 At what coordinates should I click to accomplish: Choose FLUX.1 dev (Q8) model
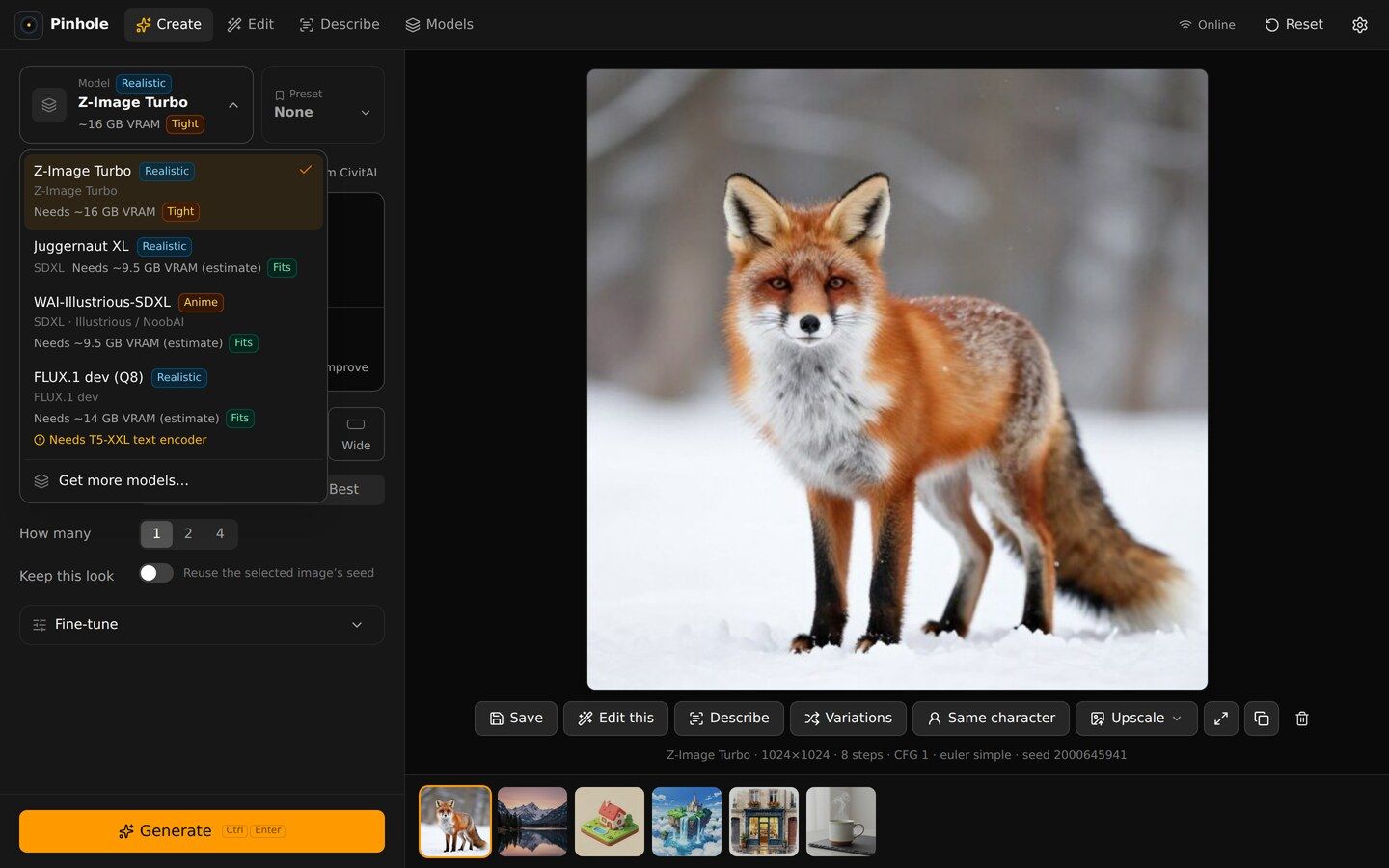(x=174, y=408)
